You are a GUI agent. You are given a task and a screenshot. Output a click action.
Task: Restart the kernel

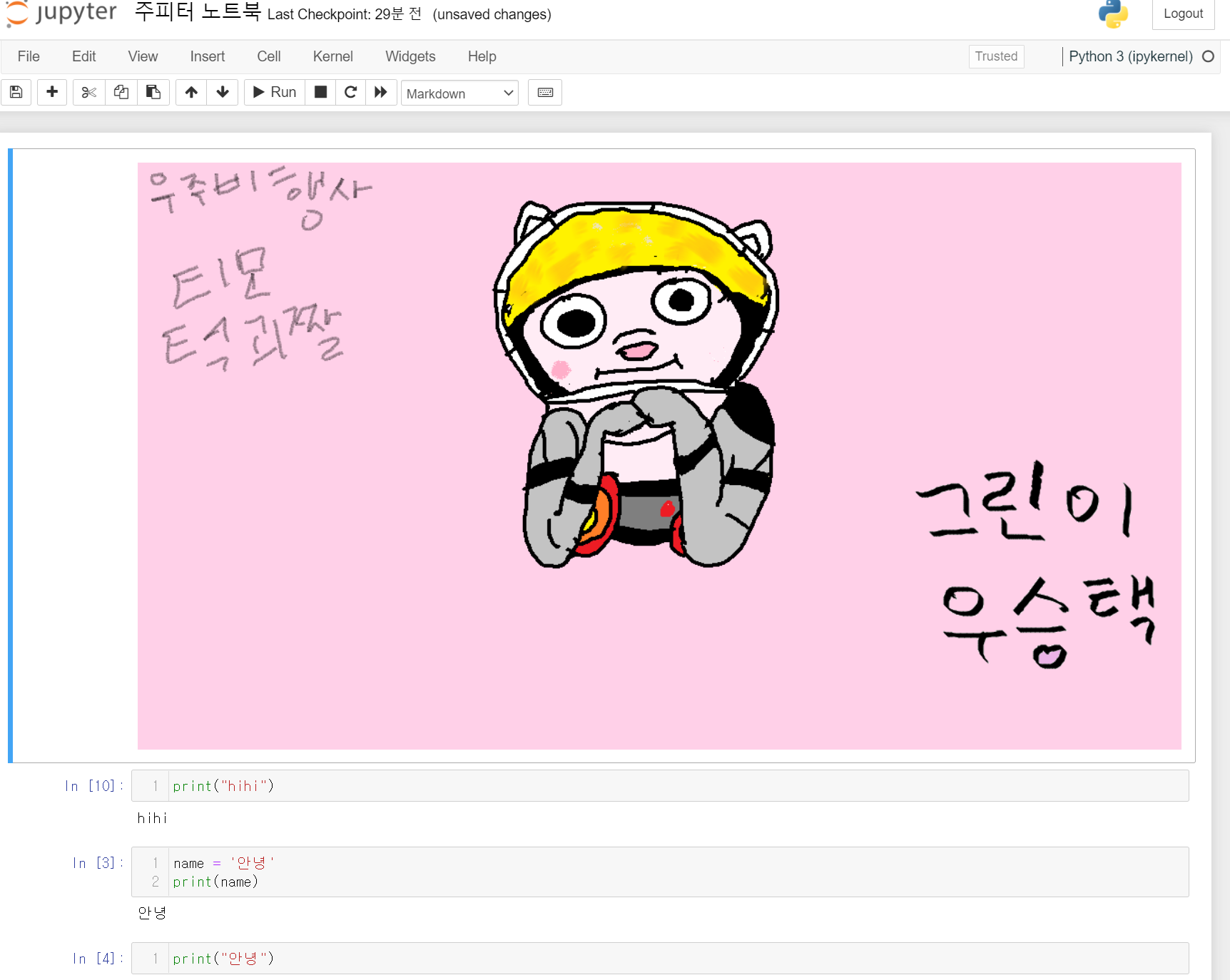point(351,92)
